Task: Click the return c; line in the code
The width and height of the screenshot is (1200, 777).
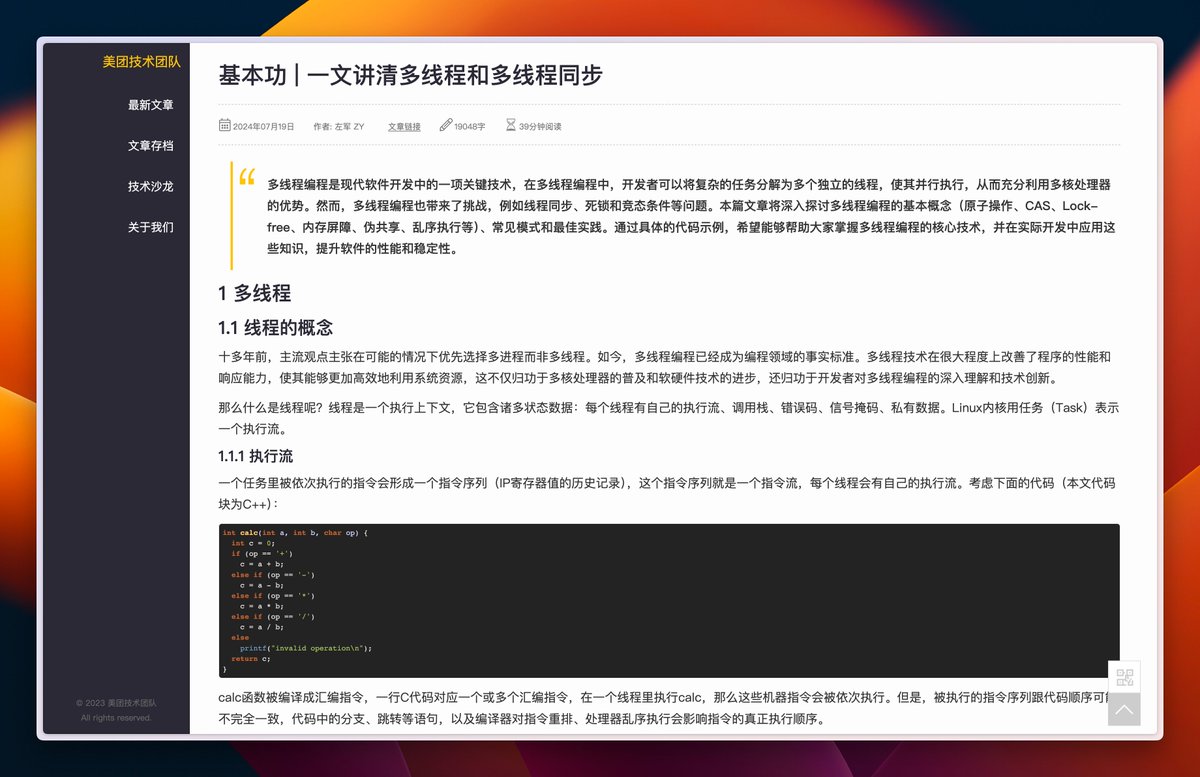Action: (x=251, y=659)
